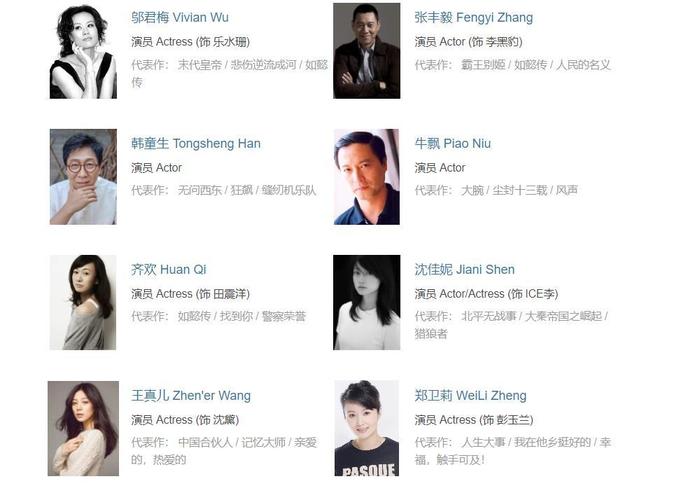
Task: Select Zhen'er Wang's portrait photo
Action: coord(83,429)
